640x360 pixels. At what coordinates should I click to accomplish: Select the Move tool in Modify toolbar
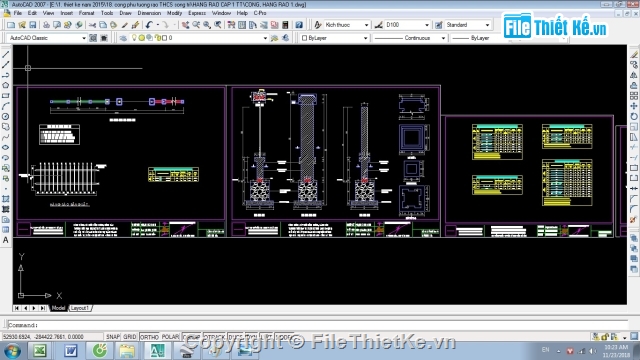coord(633,106)
